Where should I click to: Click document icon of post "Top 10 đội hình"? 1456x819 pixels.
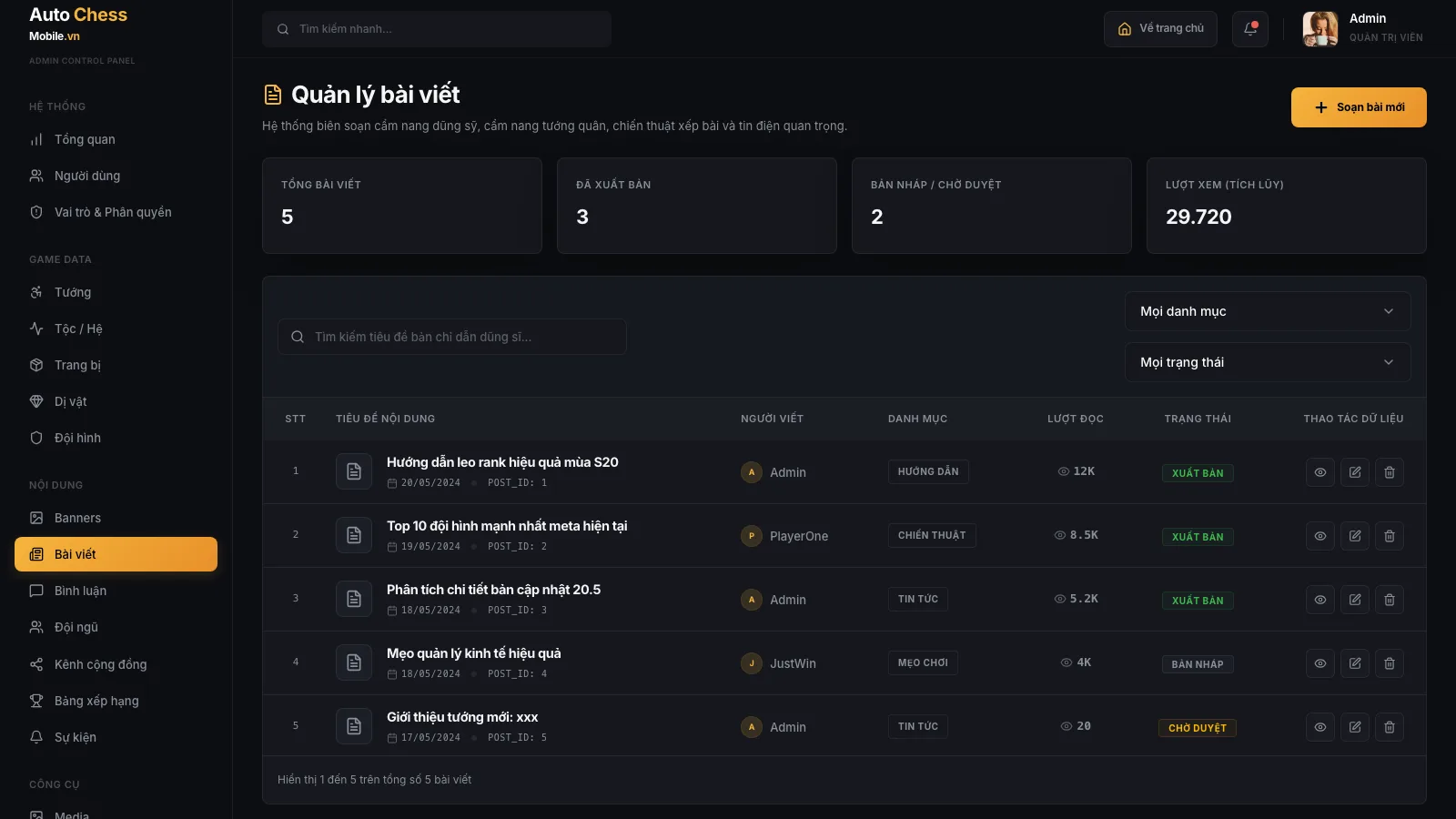coord(354,535)
